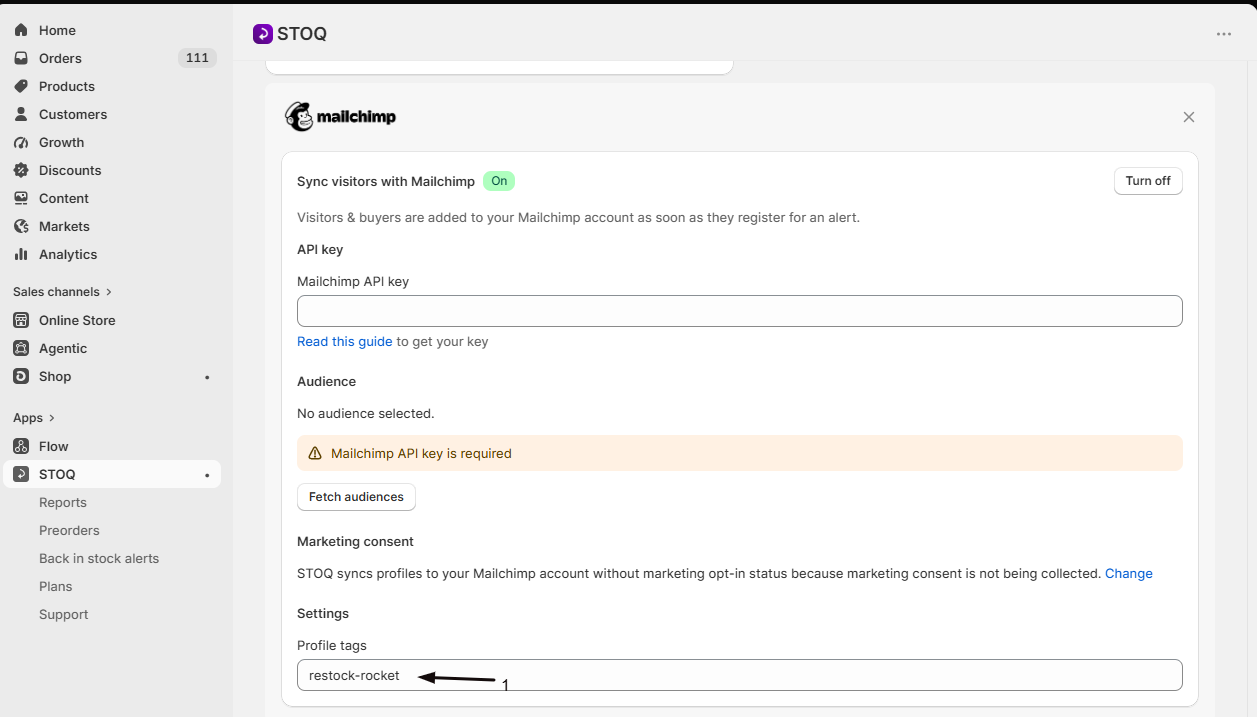
Task: Close the Mailchimp integration panel
Action: [1189, 117]
